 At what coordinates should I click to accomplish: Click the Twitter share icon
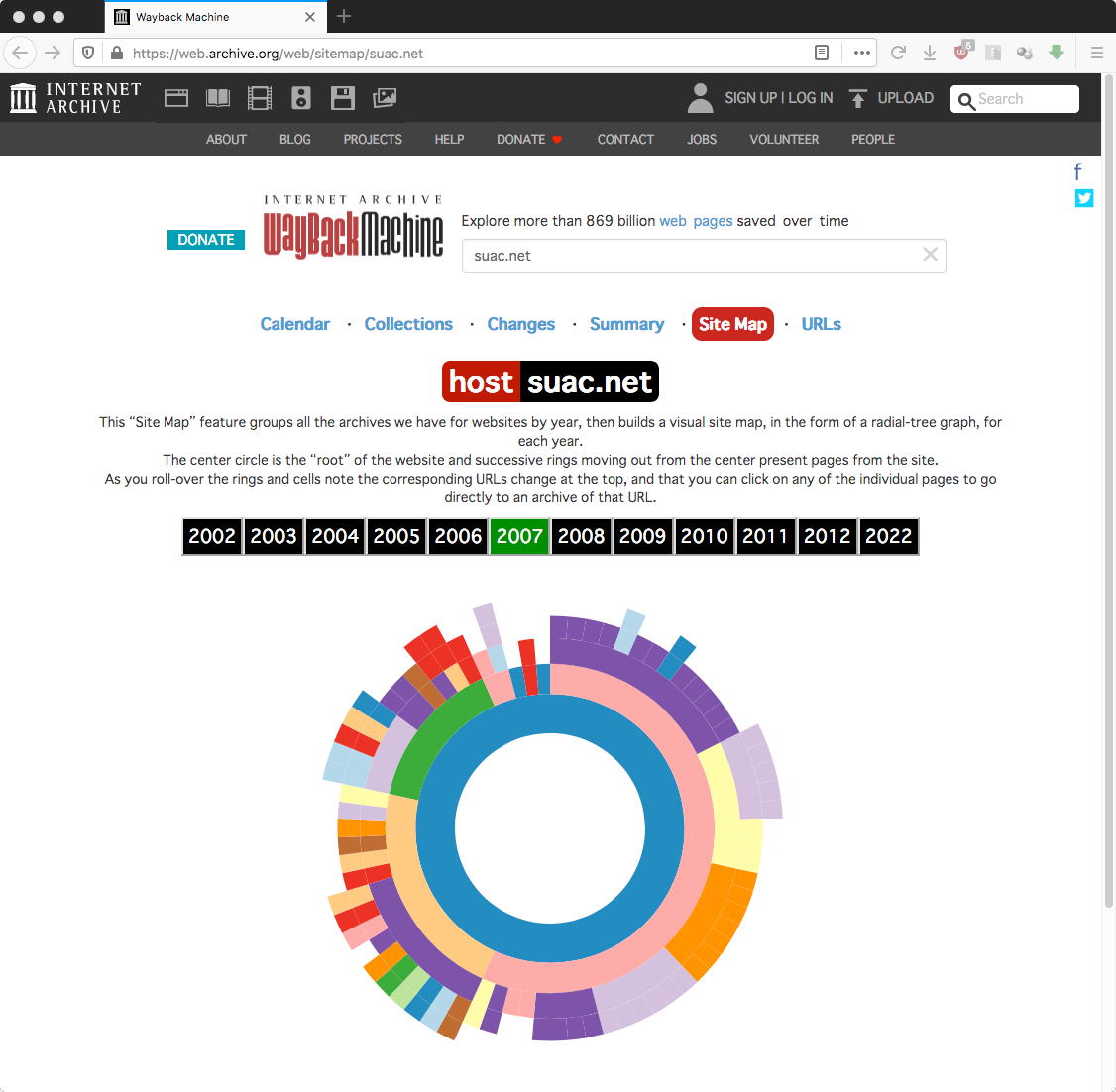(1084, 198)
